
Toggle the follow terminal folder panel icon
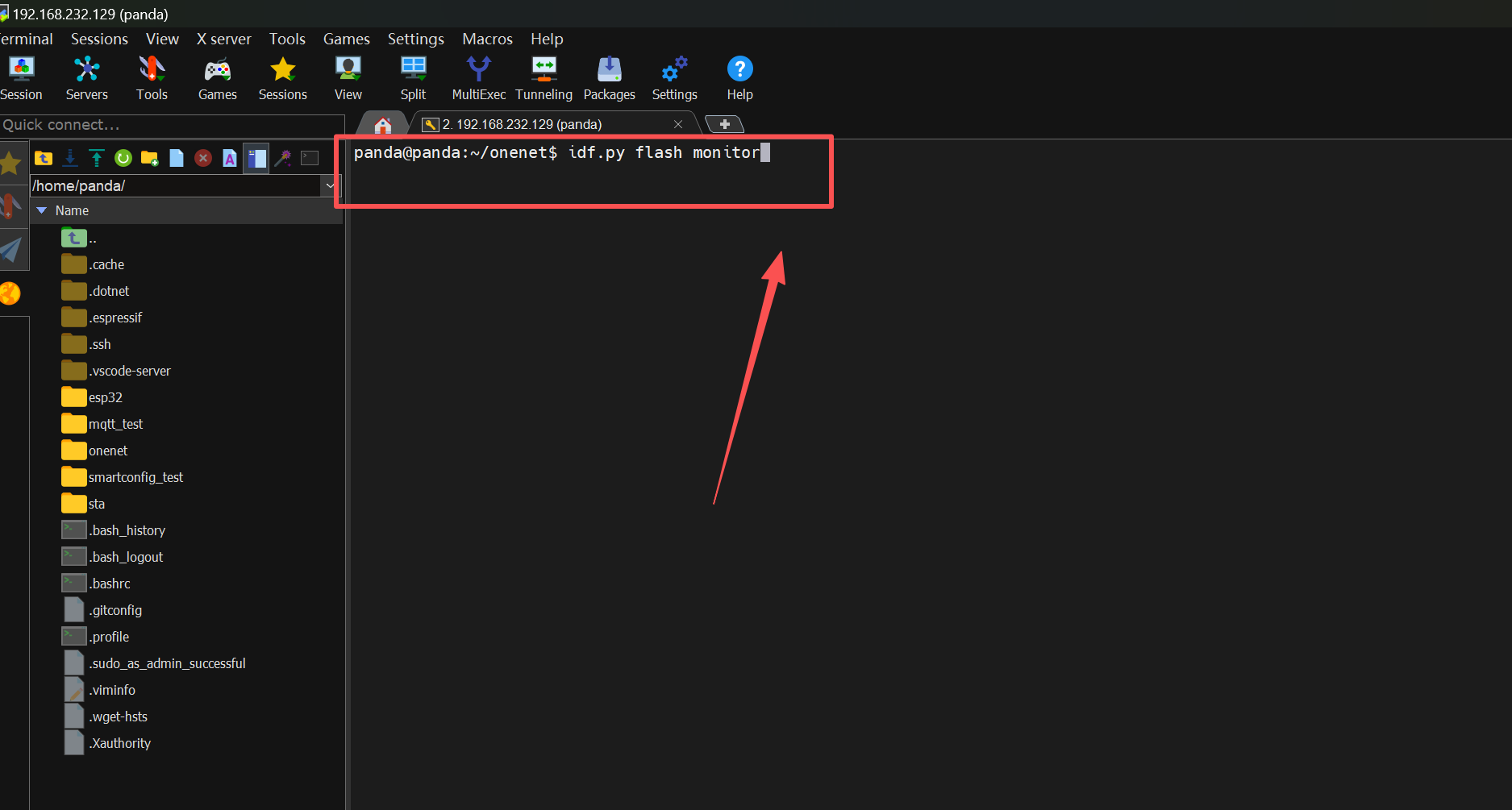(256, 158)
